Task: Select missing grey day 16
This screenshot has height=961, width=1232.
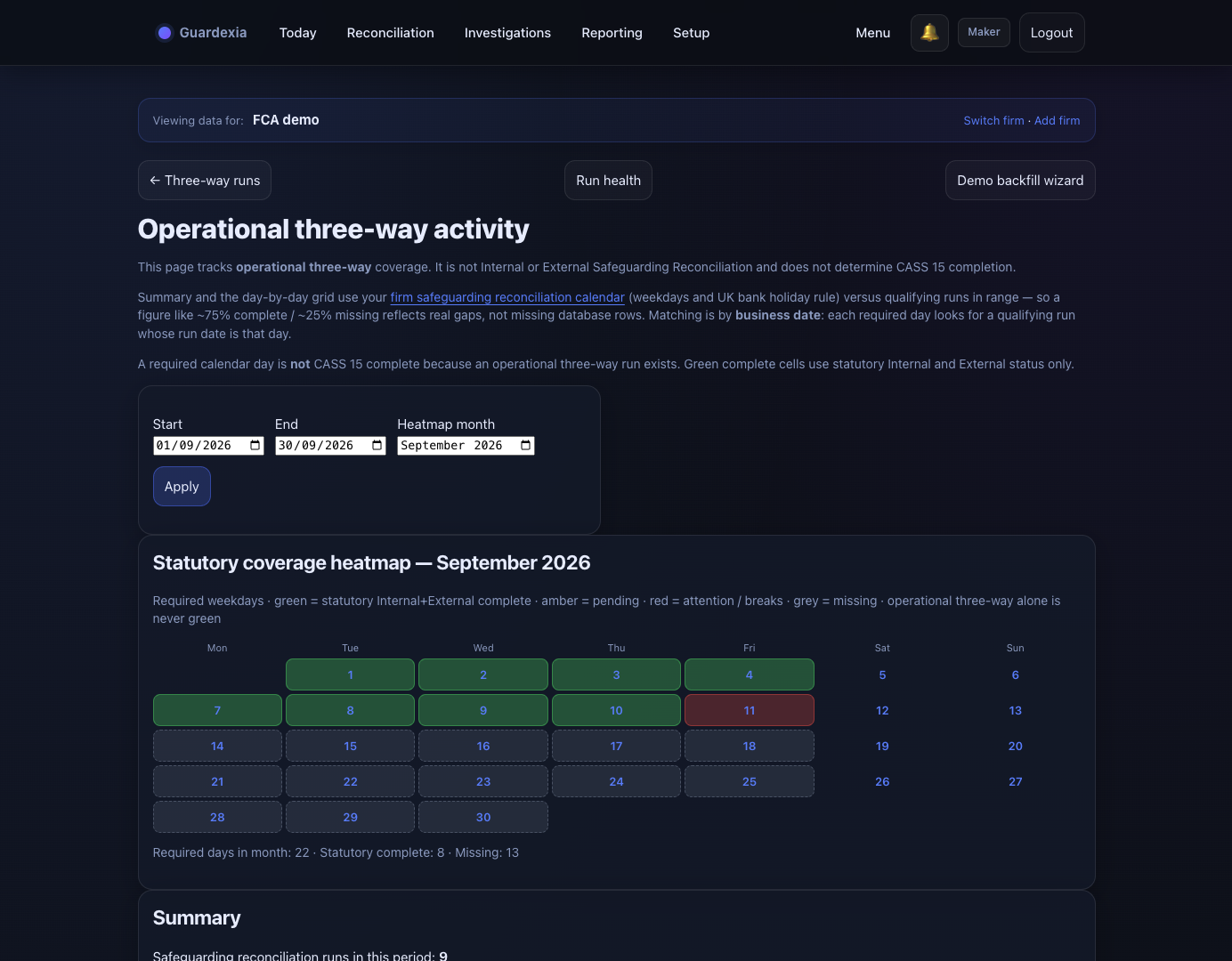Action: coord(483,746)
